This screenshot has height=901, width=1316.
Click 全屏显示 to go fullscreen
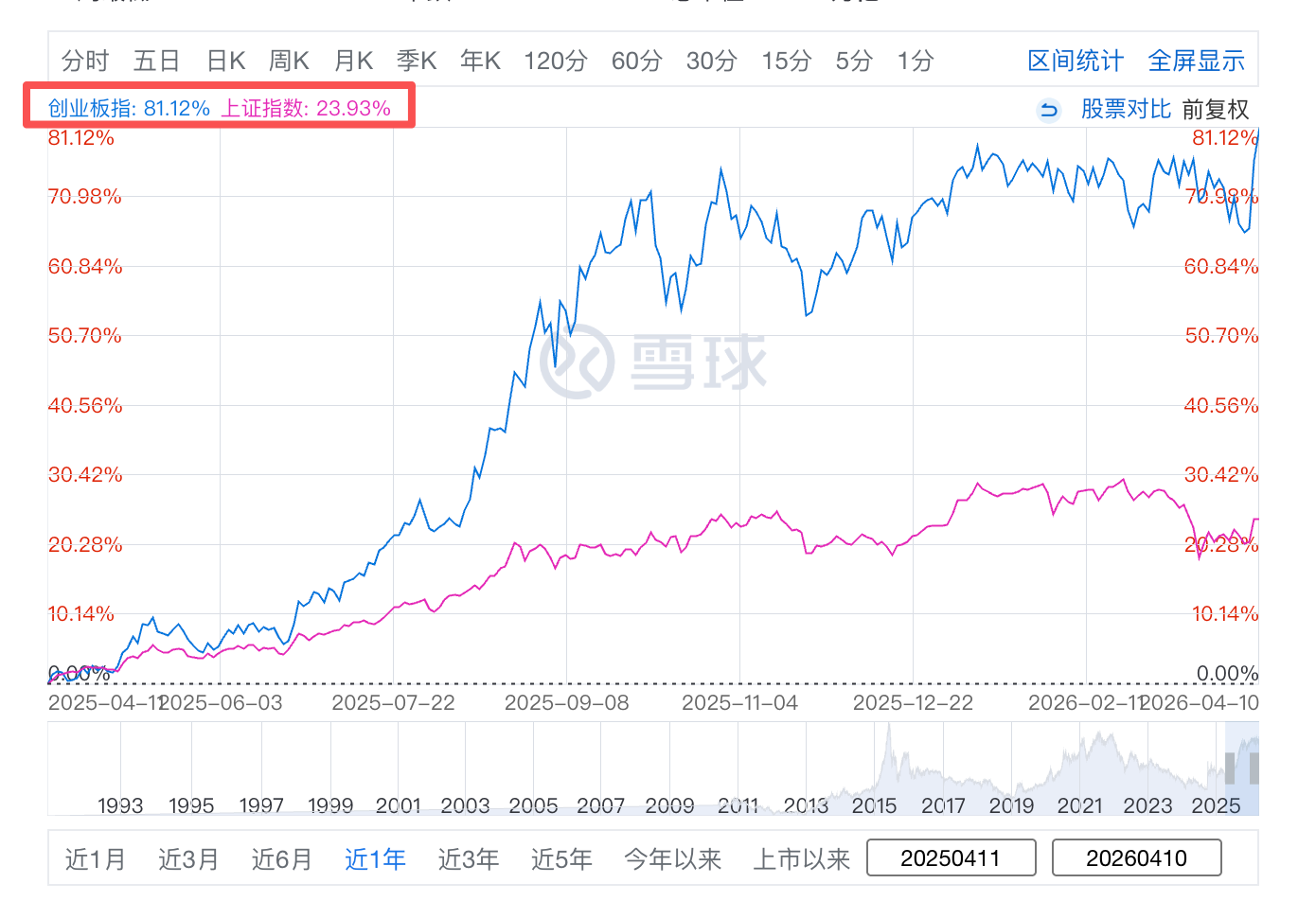1196,62
